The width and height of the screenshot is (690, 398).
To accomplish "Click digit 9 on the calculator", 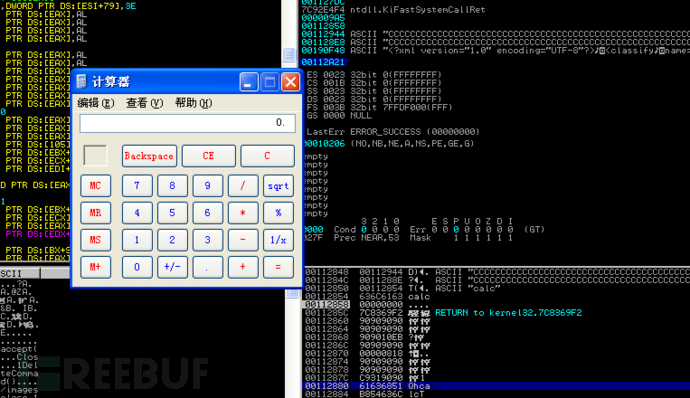I will (x=208, y=185).
